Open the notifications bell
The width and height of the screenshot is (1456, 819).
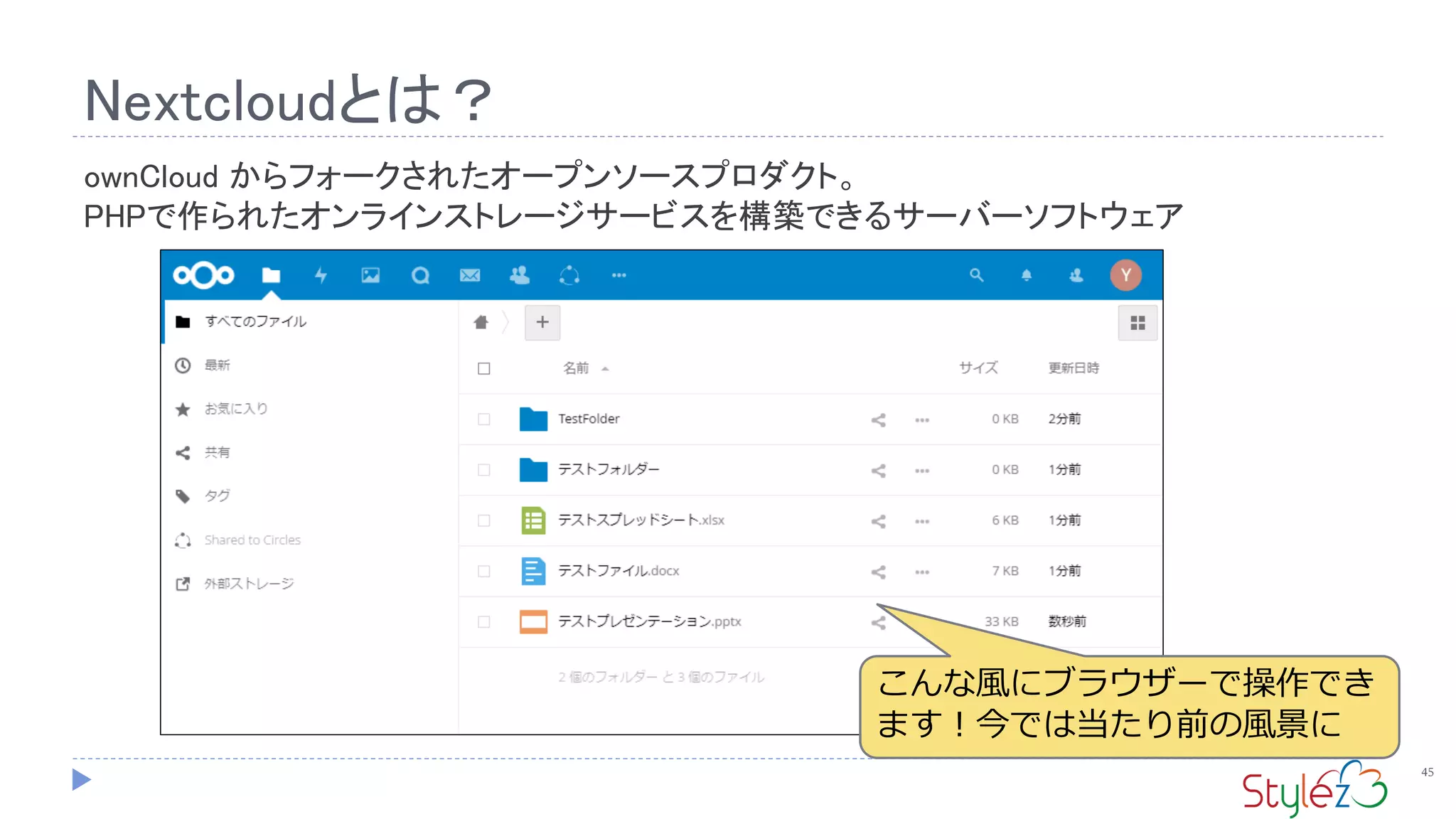(1027, 275)
